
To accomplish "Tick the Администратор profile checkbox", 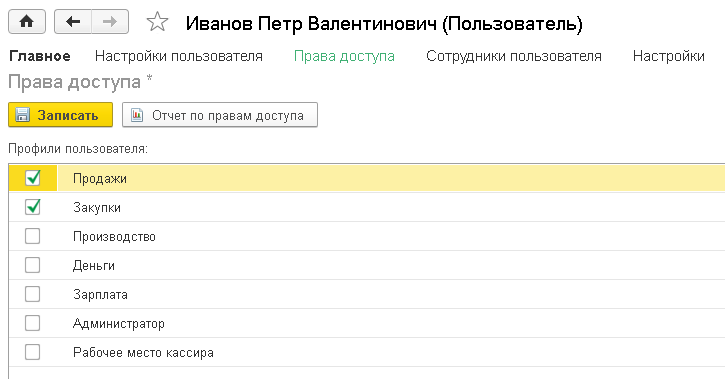I will tap(32, 323).
